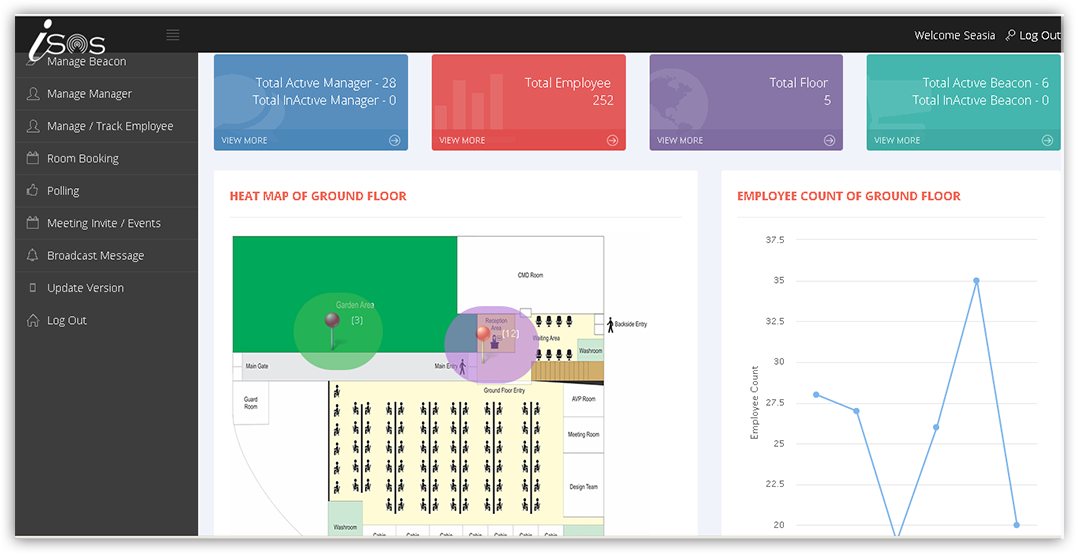Screen dimensions: 1076x554
Task: Open the Broadcast Message menu item
Action: tap(106, 255)
